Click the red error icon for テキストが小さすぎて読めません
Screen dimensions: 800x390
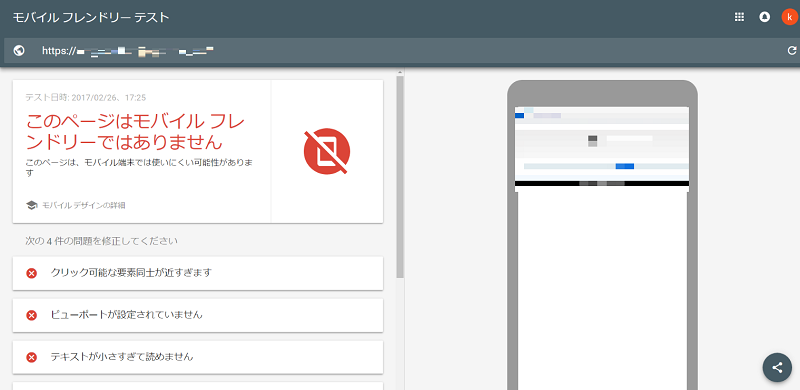32,357
